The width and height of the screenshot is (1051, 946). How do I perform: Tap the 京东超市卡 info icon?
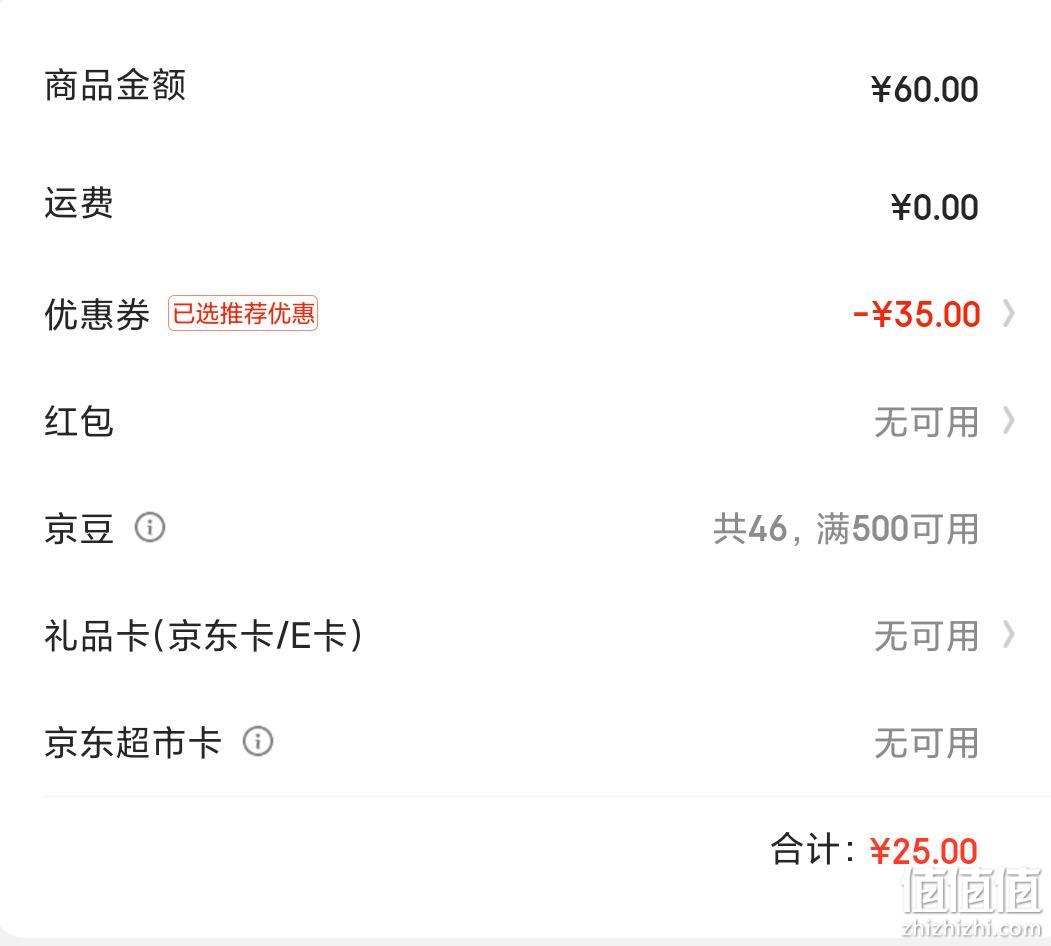[x=257, y=742]
